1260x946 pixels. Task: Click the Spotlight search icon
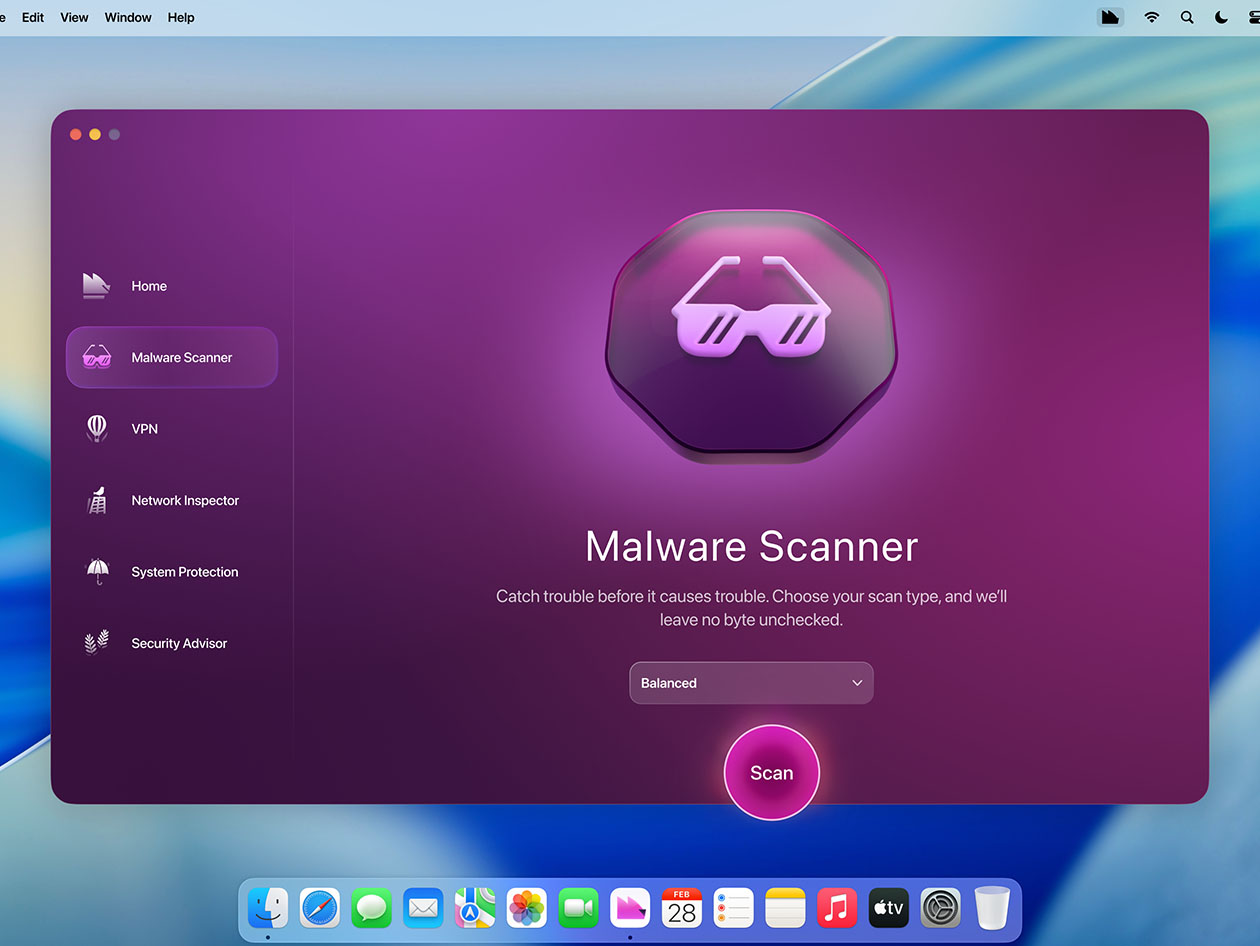[x=1186, y=17]
